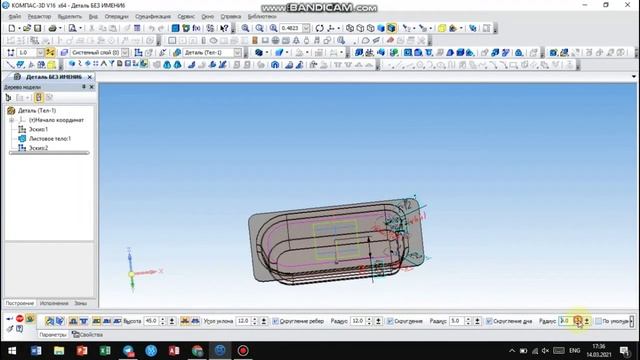
Task: Toggle tree display mode yellow icon
Action: pos(38,98)
